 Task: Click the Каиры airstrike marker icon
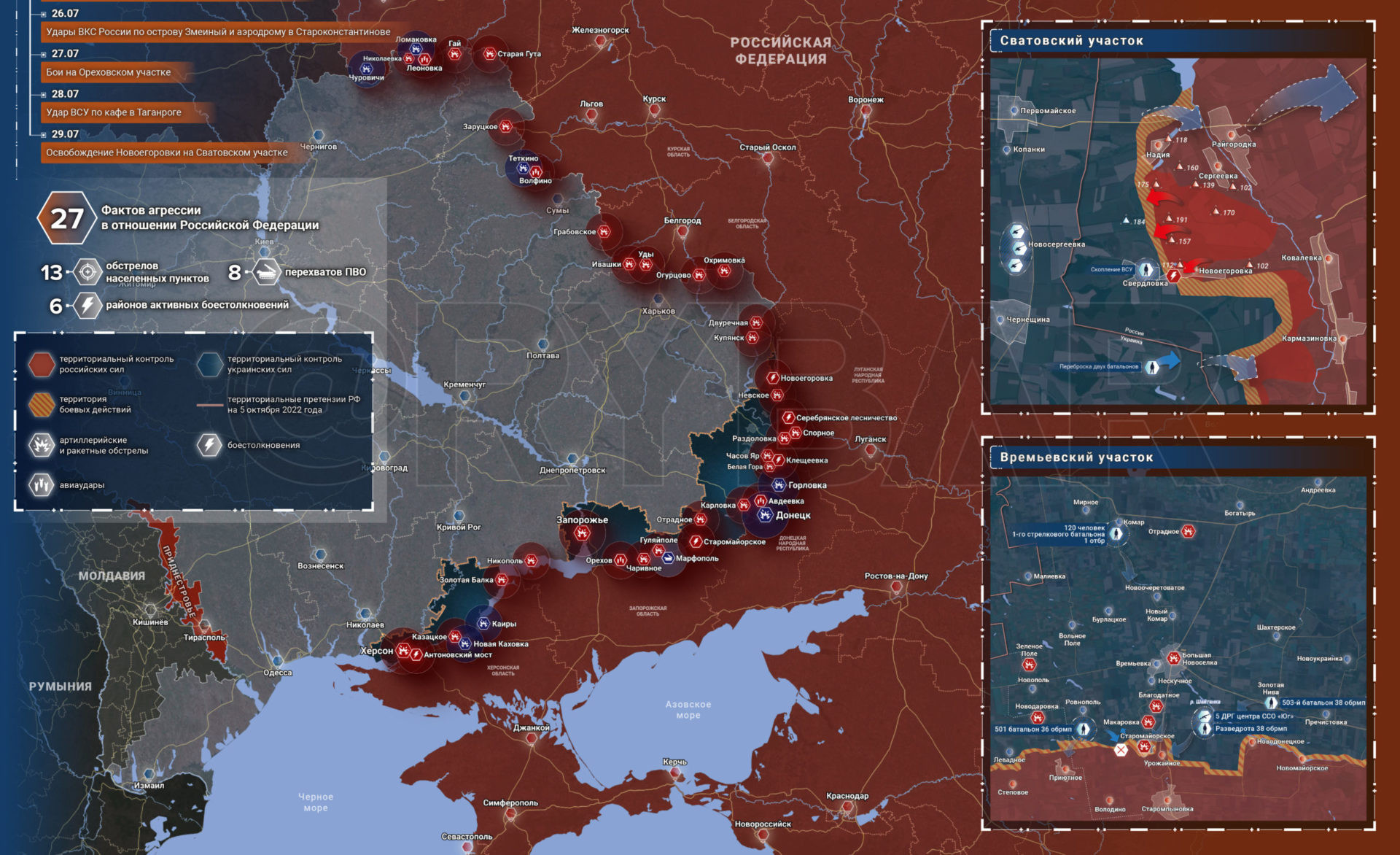483,624
